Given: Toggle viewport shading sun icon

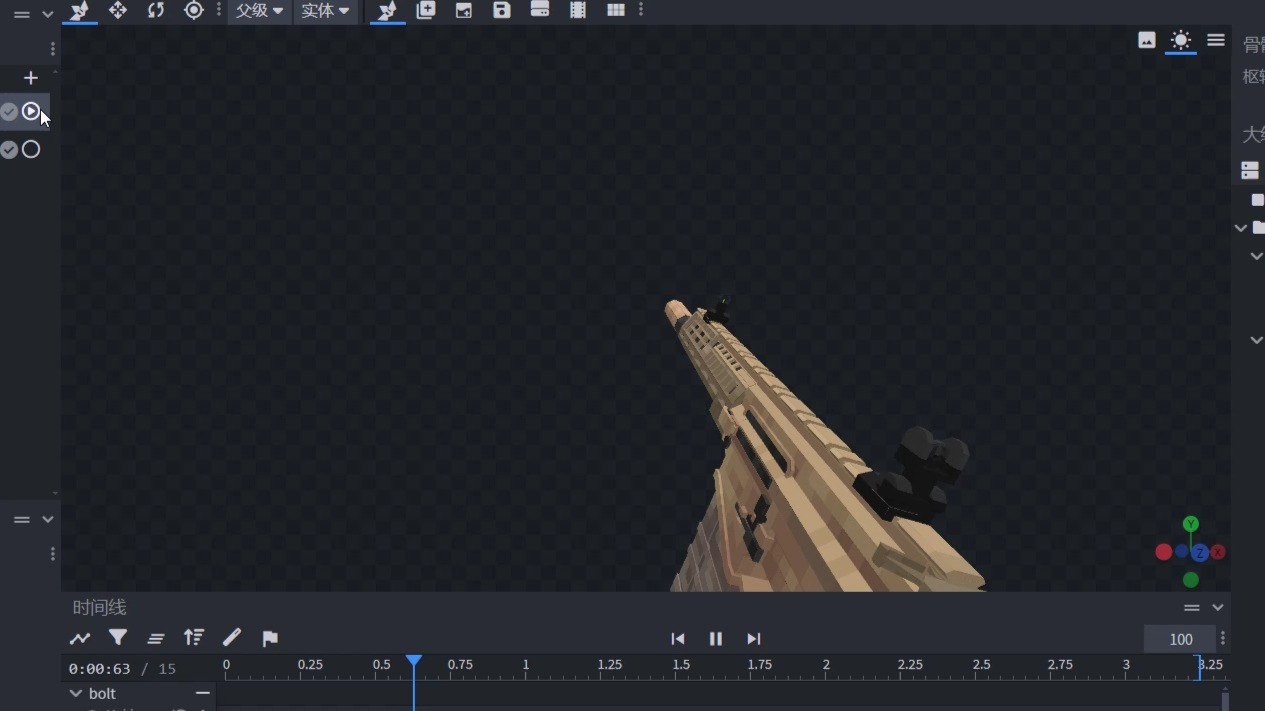Looking at the screenshot, I should 1181,40.
